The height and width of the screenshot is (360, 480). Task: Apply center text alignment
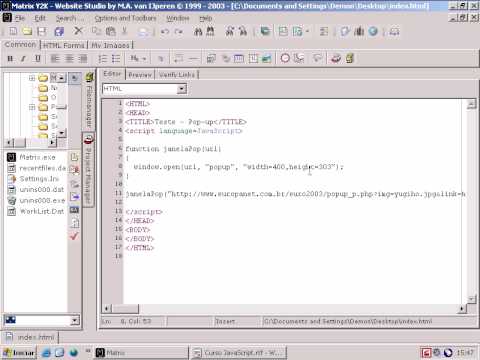[x=69, y=59]
